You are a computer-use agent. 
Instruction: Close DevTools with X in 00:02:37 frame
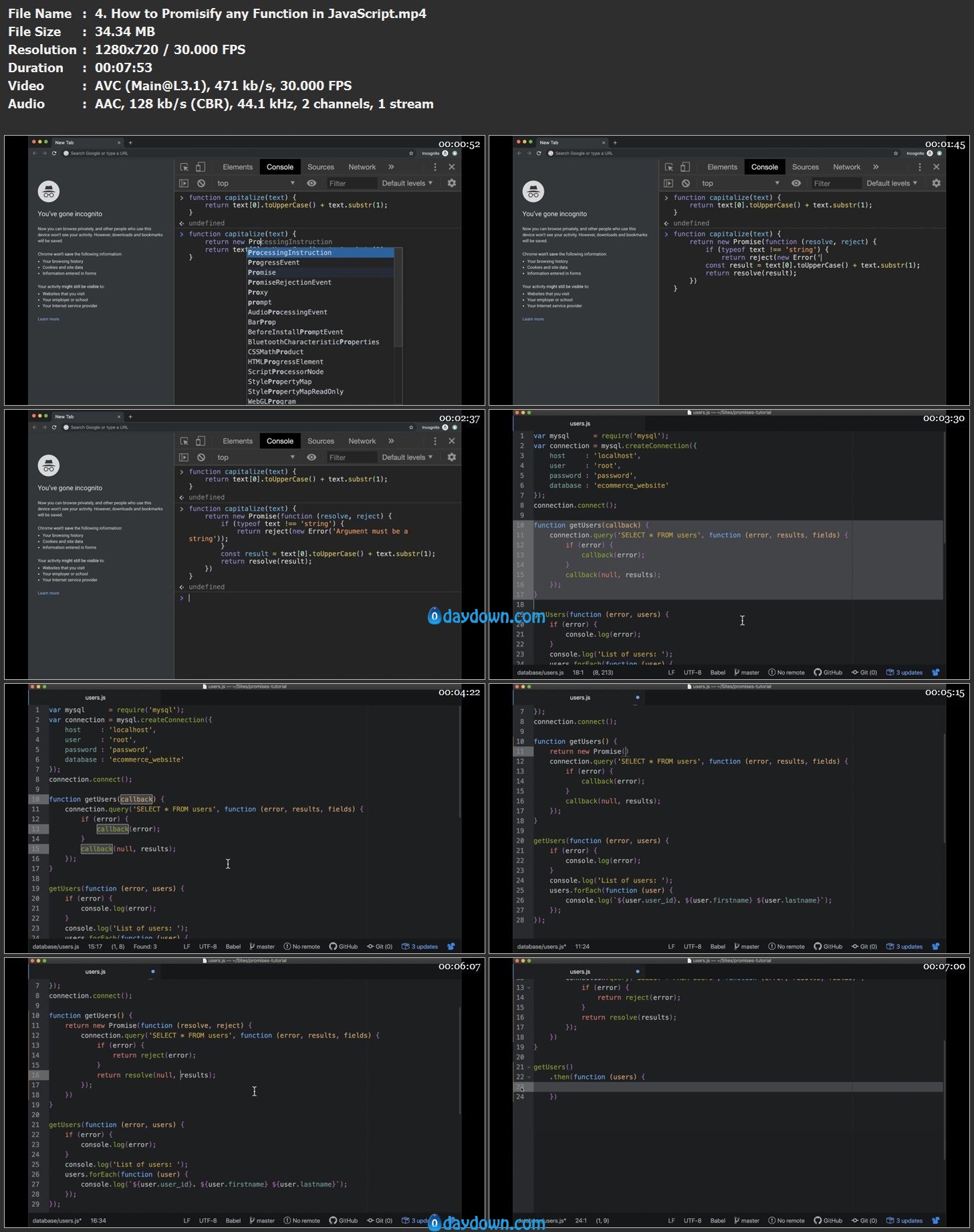[452, 441]
